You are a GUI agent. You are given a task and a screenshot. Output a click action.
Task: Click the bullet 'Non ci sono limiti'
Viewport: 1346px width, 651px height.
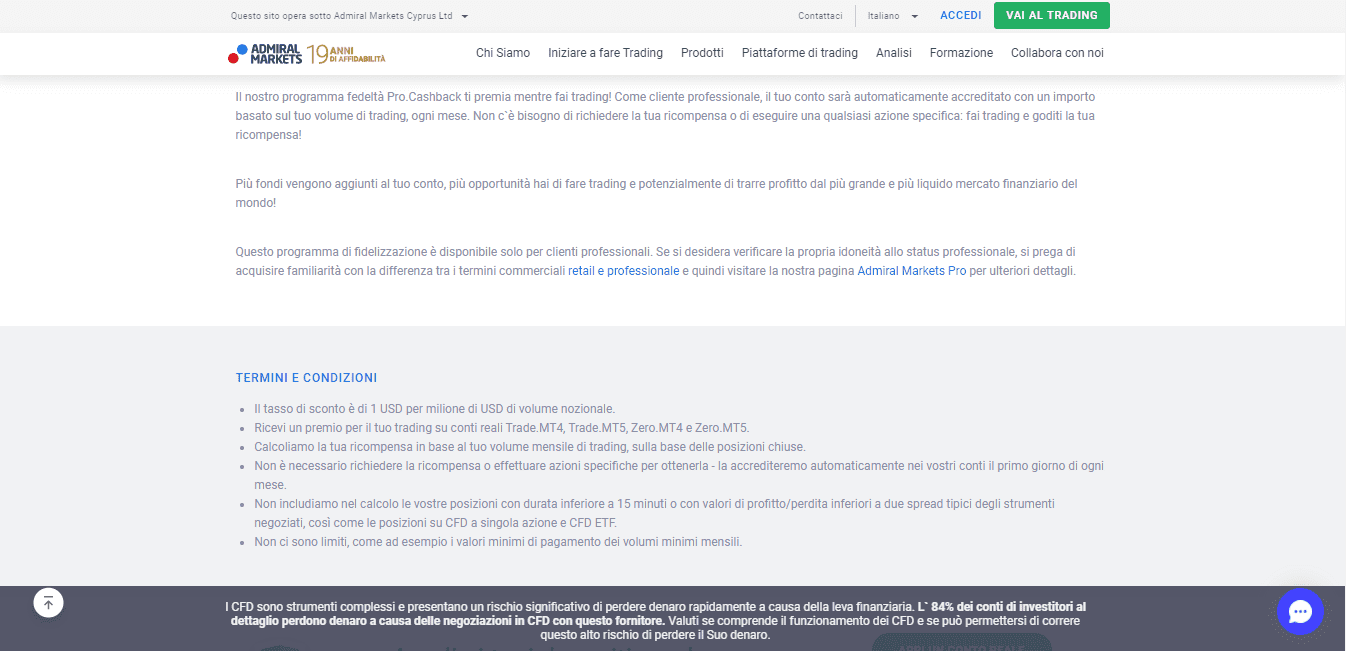498,542
